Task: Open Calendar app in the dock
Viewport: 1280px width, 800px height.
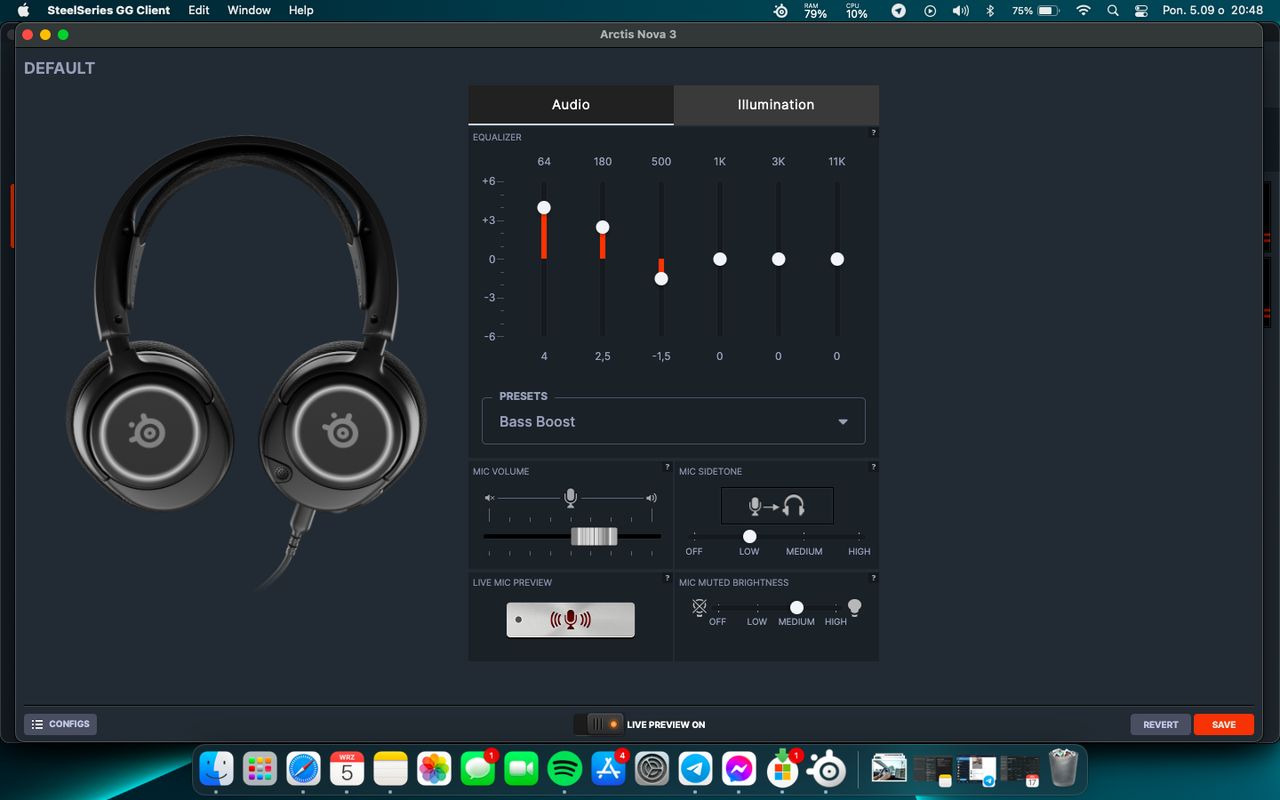Action: coord(347,769)
